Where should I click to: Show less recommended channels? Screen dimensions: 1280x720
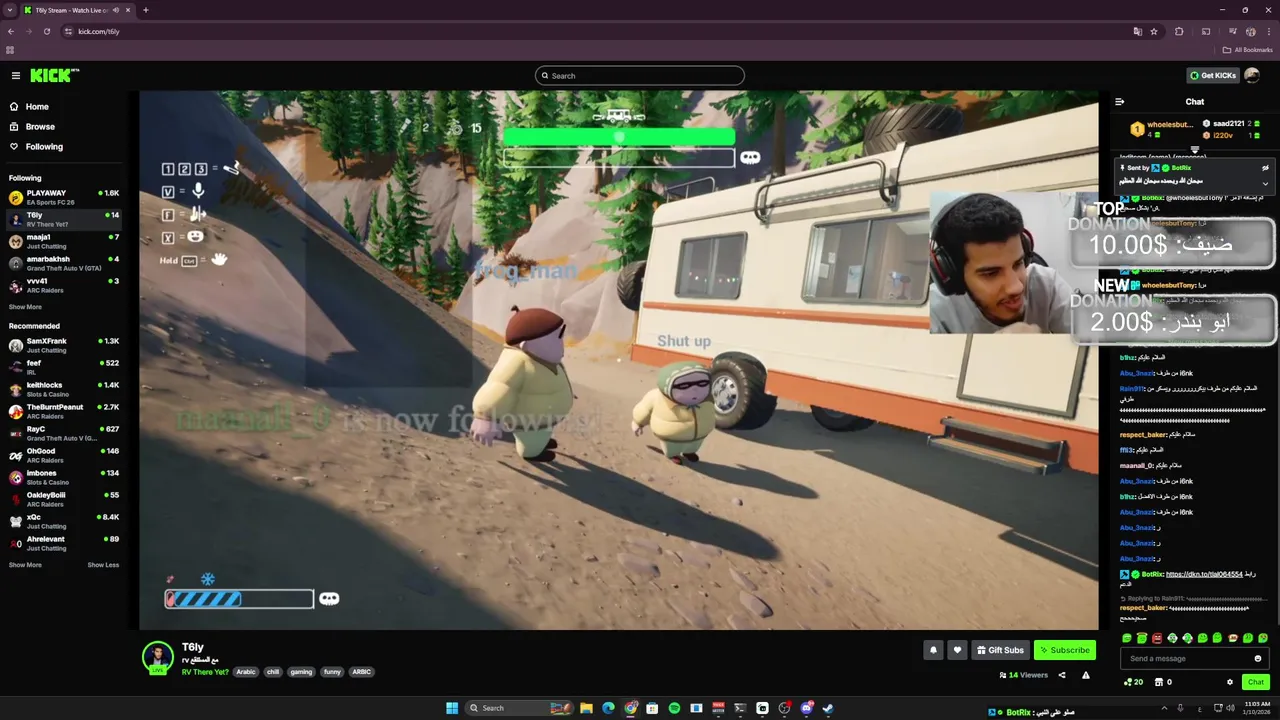point(103,565)
